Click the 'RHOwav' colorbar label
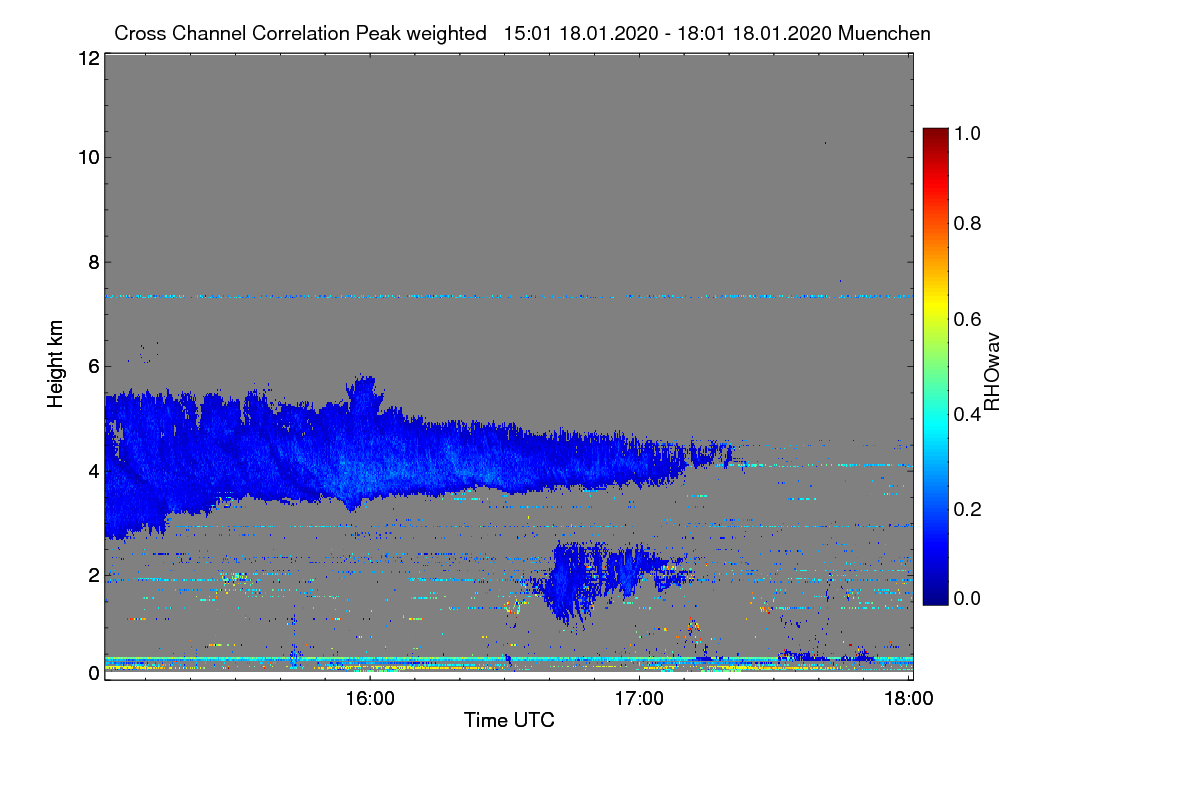Image resolution: width=1200 pixels, height=800 pixels. coord(992,372)
